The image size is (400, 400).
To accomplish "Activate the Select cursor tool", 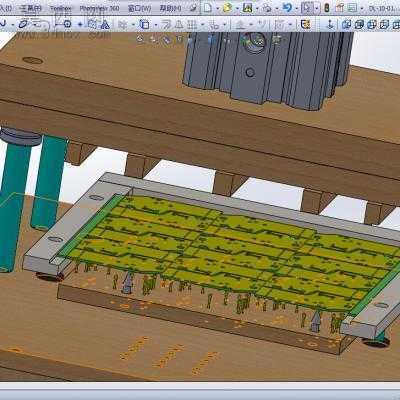I will (307, 7).
